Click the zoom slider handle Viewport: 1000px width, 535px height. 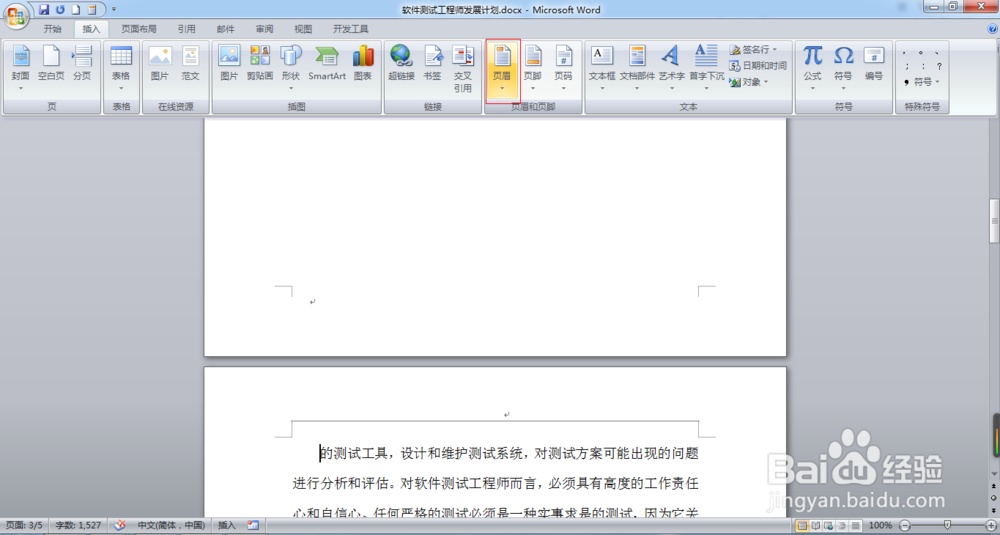[948, 525]
